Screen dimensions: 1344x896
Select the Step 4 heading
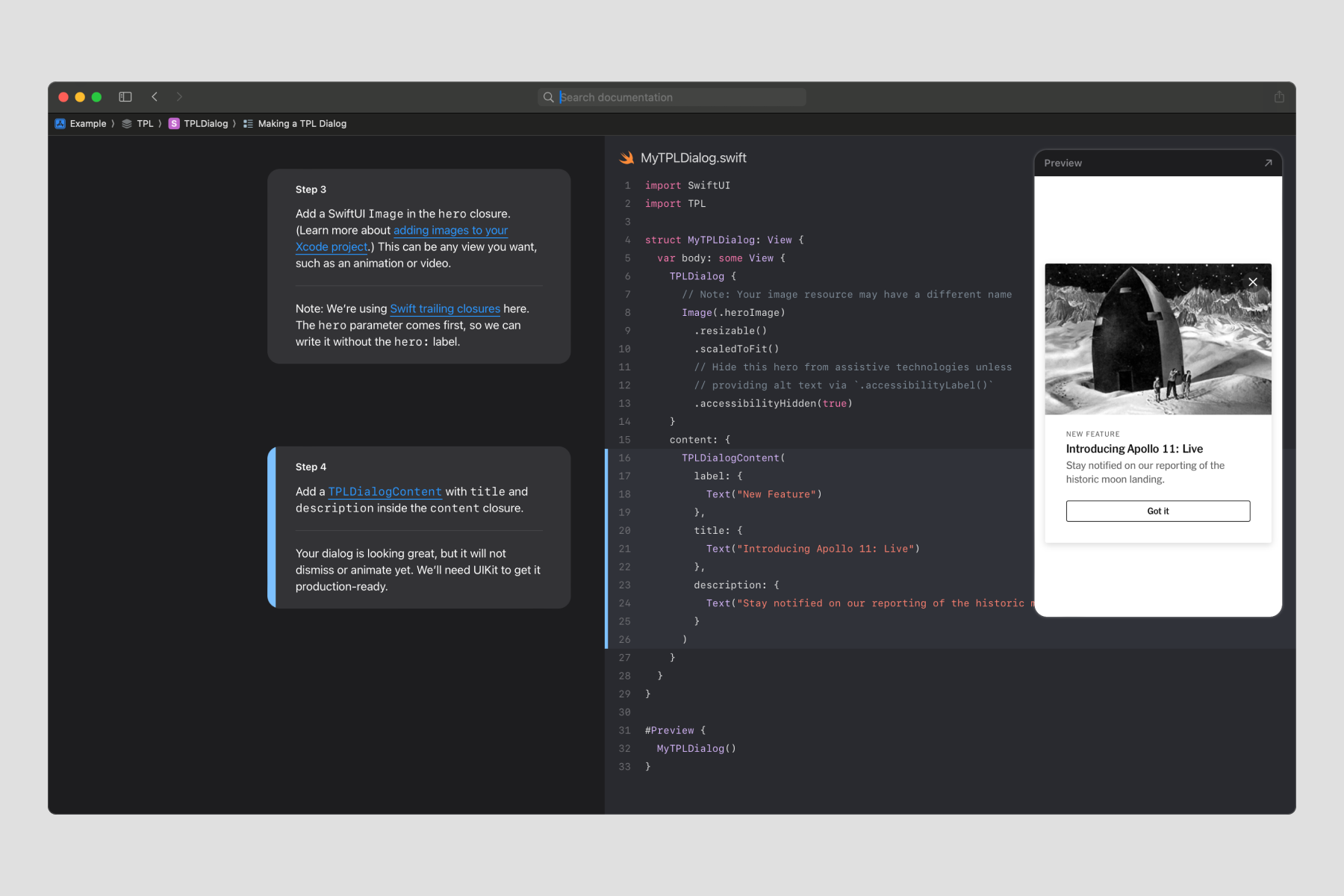pos(311,467)
